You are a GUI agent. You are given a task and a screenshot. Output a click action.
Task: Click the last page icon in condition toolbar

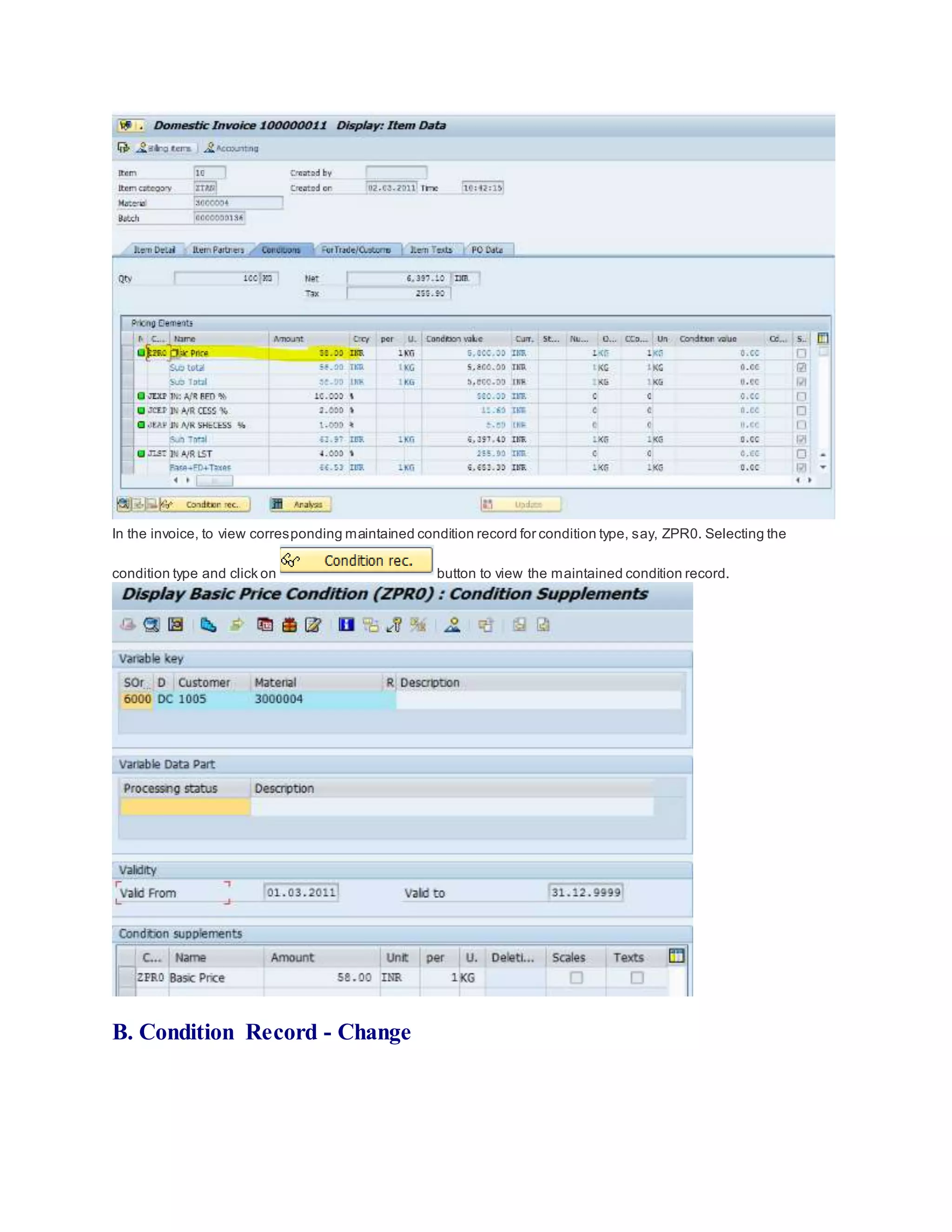pyautogui.click(x=543, y=624)
